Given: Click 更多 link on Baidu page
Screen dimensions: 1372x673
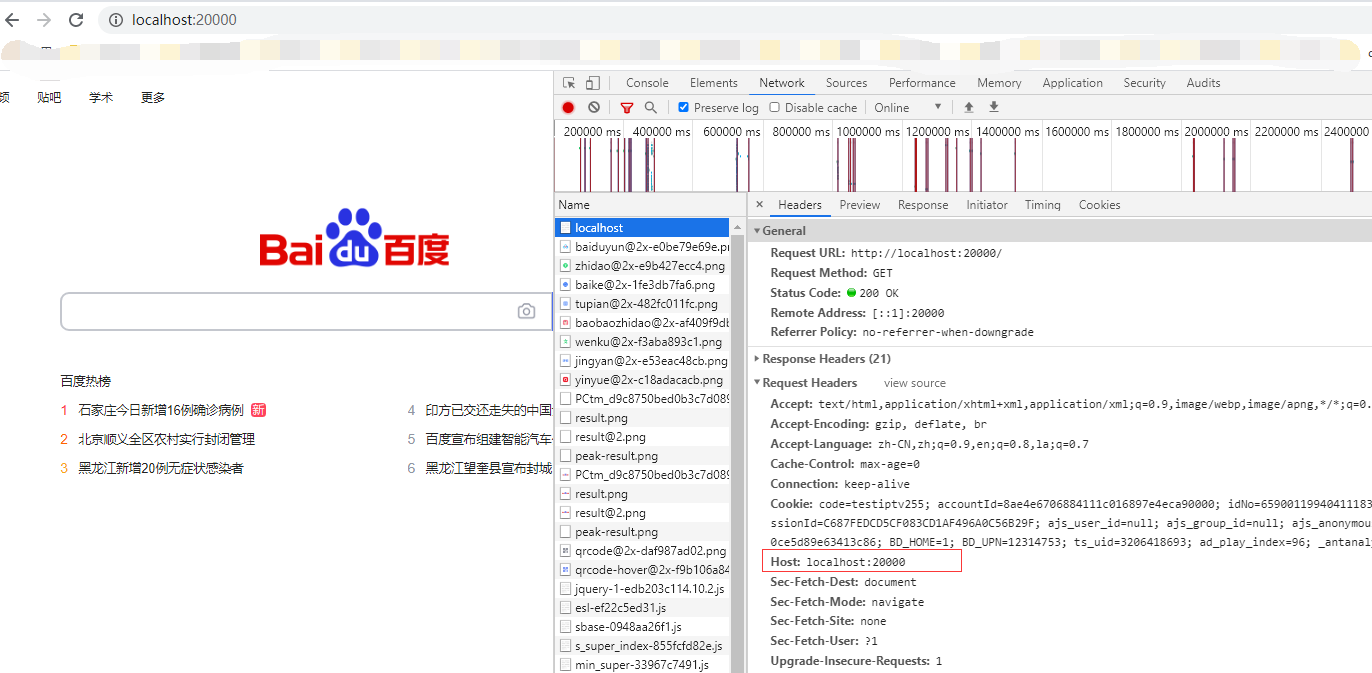Looking at the screenshot, I should 153,97.
